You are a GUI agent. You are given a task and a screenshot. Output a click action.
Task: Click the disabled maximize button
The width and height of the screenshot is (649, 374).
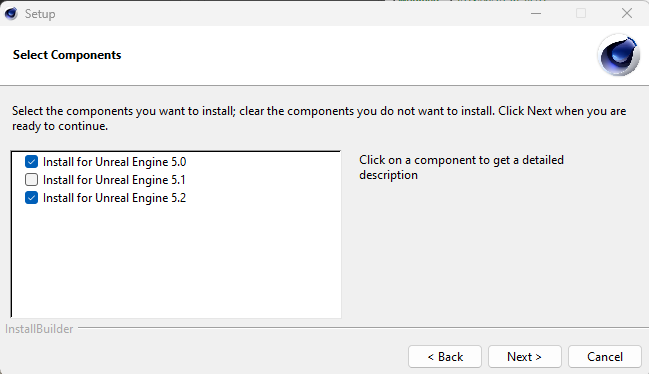[581, 14]
